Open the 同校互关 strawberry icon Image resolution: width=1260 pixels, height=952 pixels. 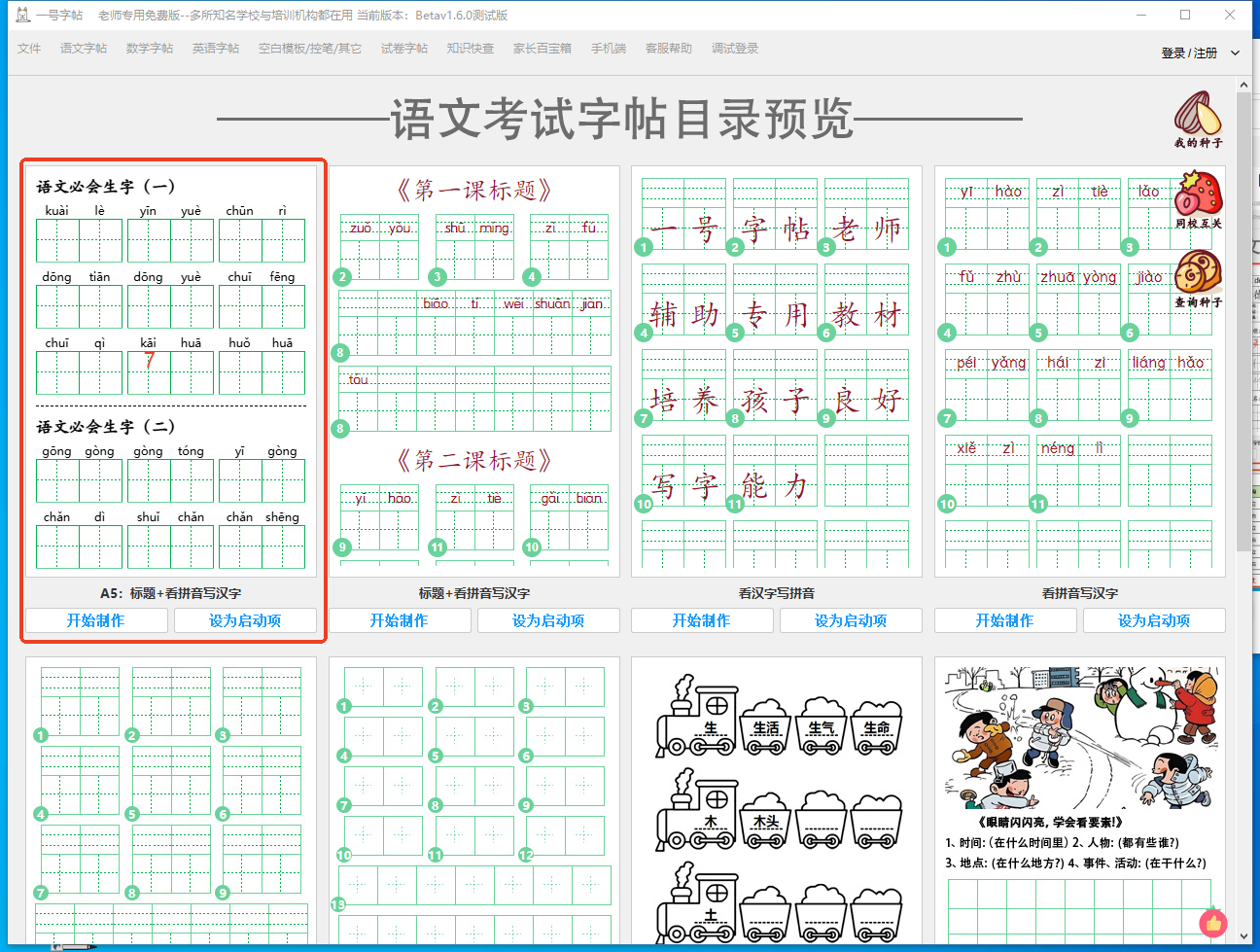[x=1198, y=199]
